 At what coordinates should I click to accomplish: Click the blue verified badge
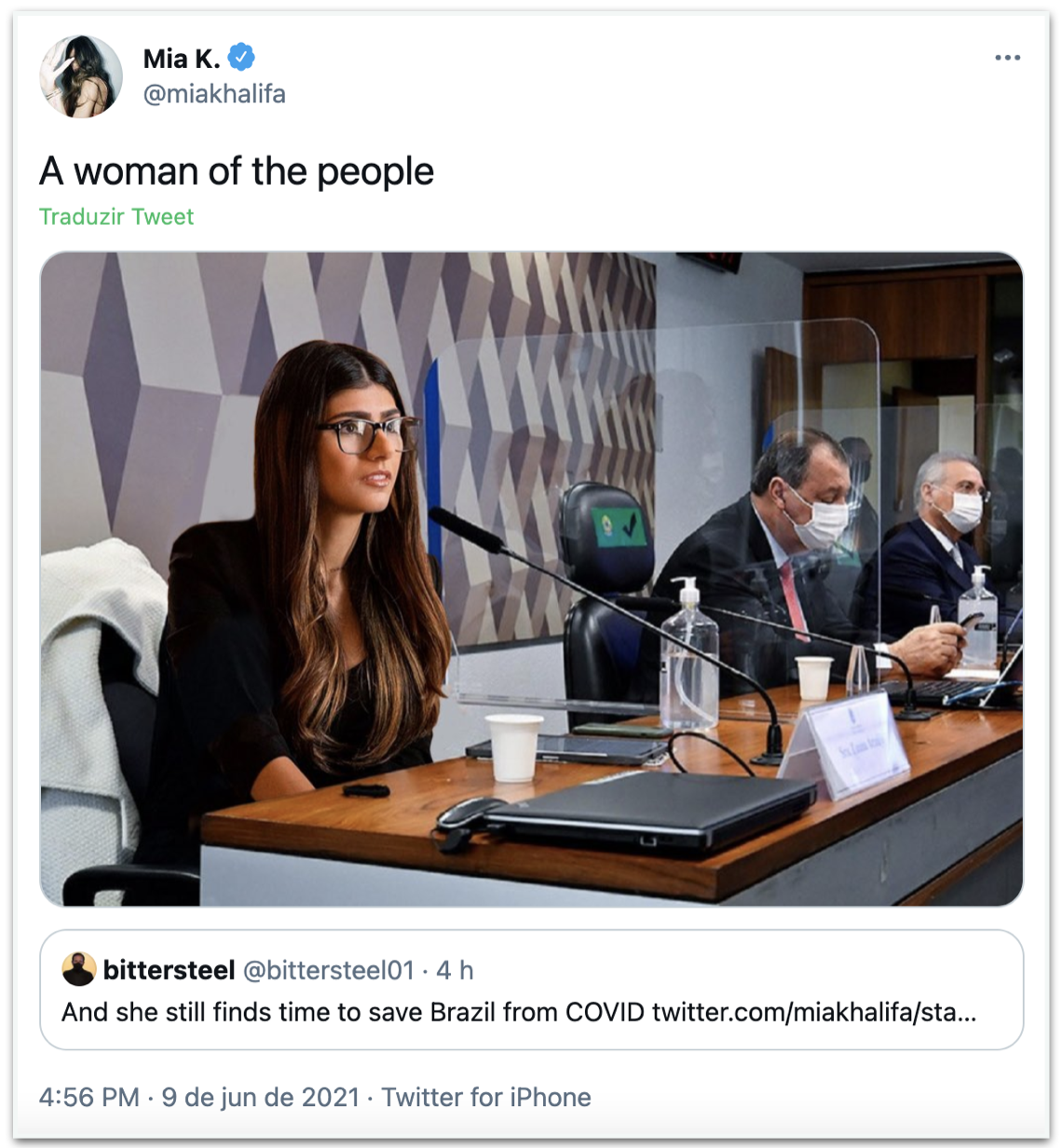(241, 58)
